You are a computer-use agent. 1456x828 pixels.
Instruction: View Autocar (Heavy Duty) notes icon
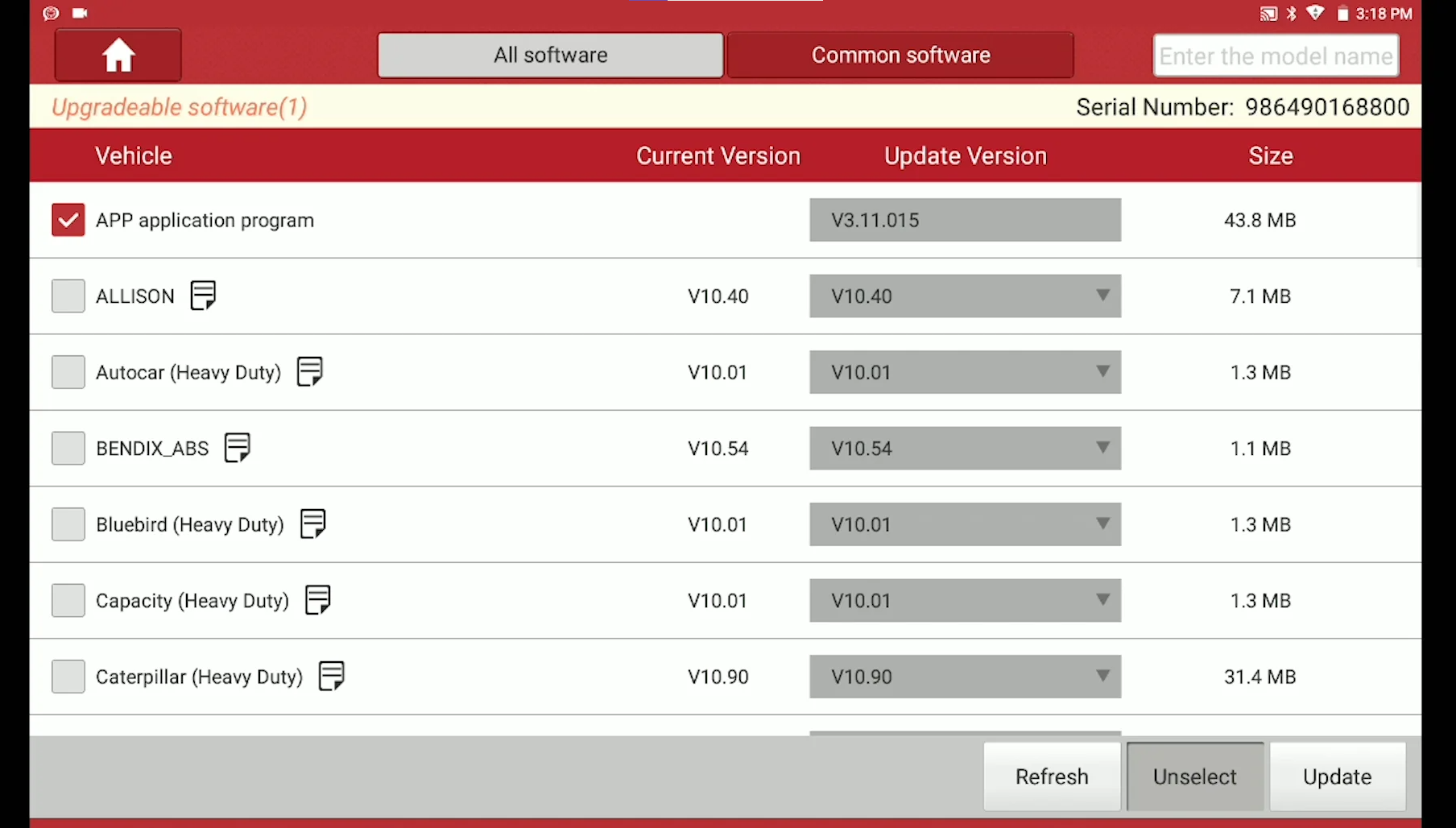point(309,371)
